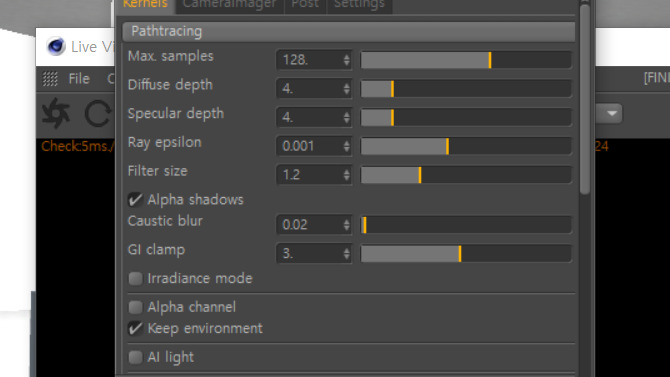670x377 pixels.
Task: Click Diffuse depth stepper arrows
Action: pos(347,88)
